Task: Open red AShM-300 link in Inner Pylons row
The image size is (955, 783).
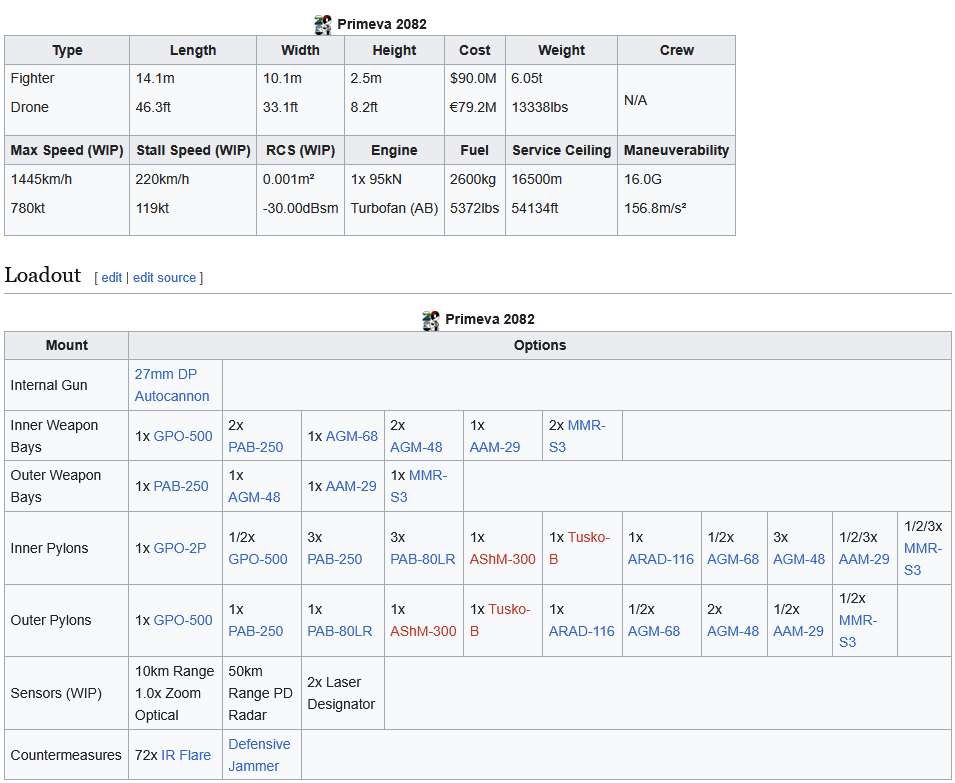Action: click(x=502, y=560)
